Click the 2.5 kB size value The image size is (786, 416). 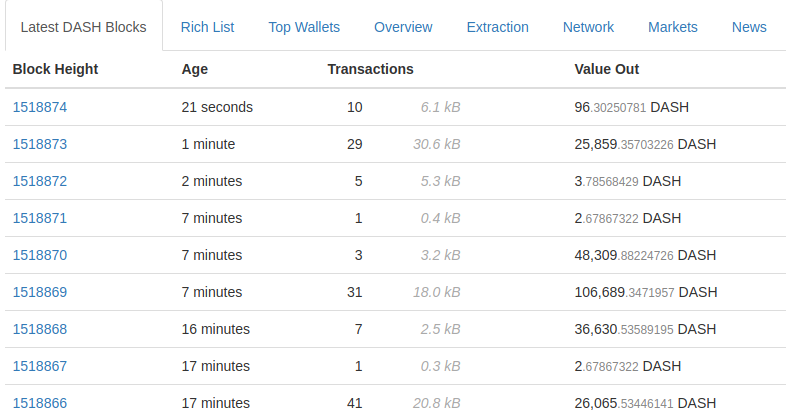(x=440, y=329)
